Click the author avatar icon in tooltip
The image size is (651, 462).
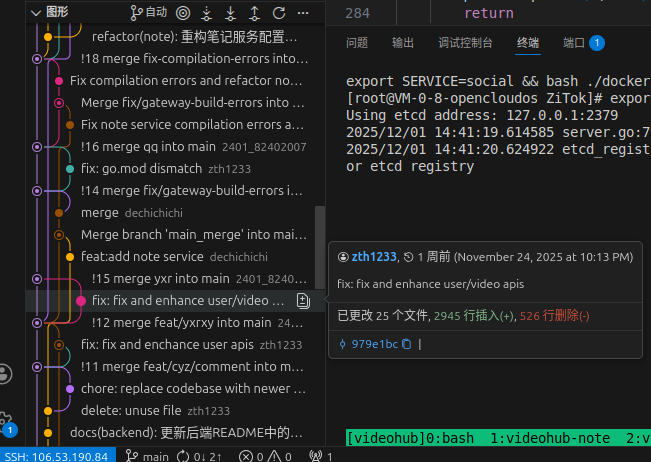[x=343, y=257]
